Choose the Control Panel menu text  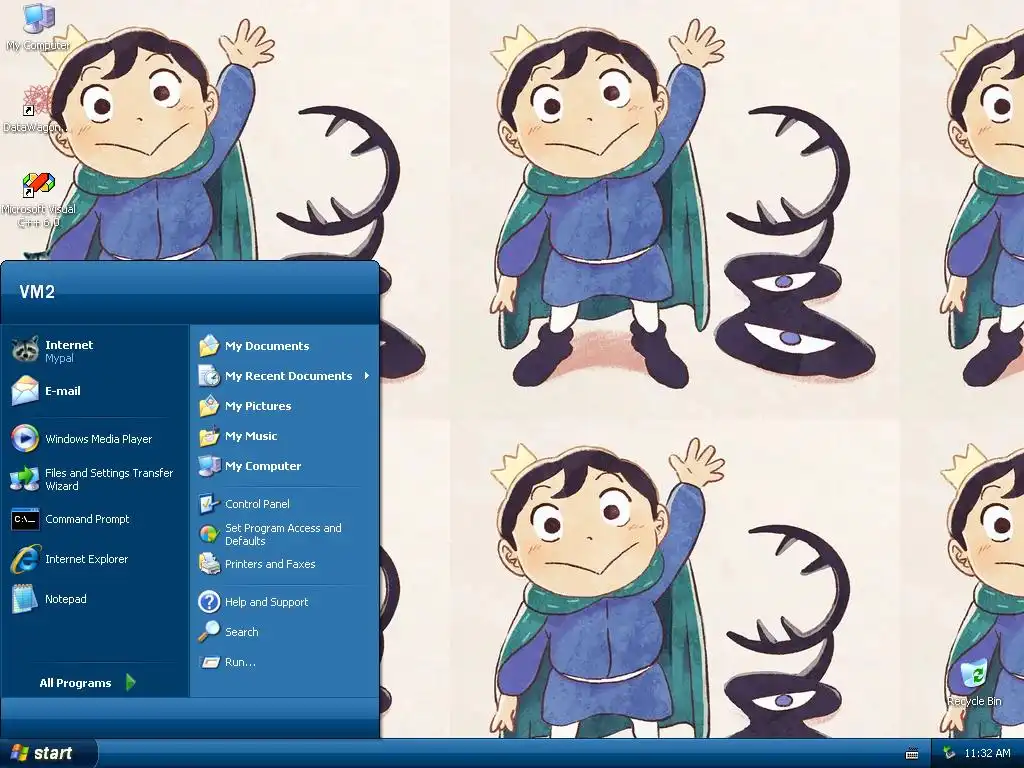257,504
